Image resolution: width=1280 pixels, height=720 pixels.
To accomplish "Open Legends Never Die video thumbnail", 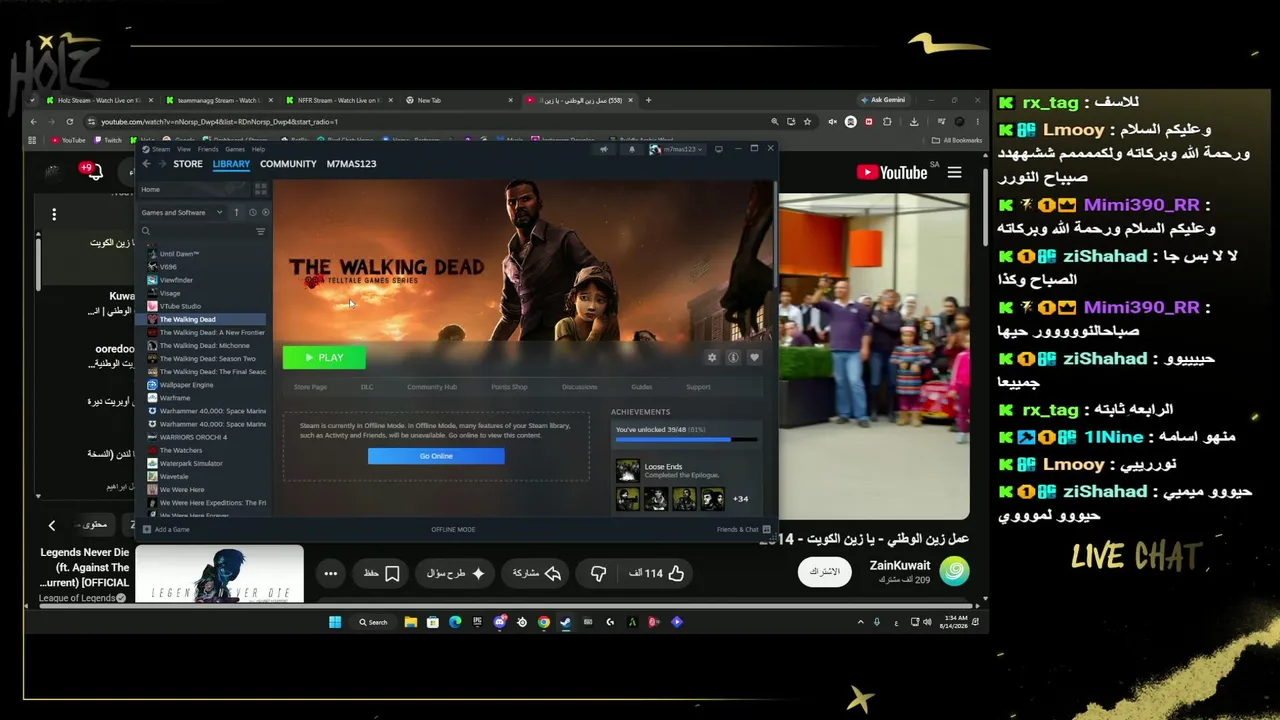I will [219, 574].
